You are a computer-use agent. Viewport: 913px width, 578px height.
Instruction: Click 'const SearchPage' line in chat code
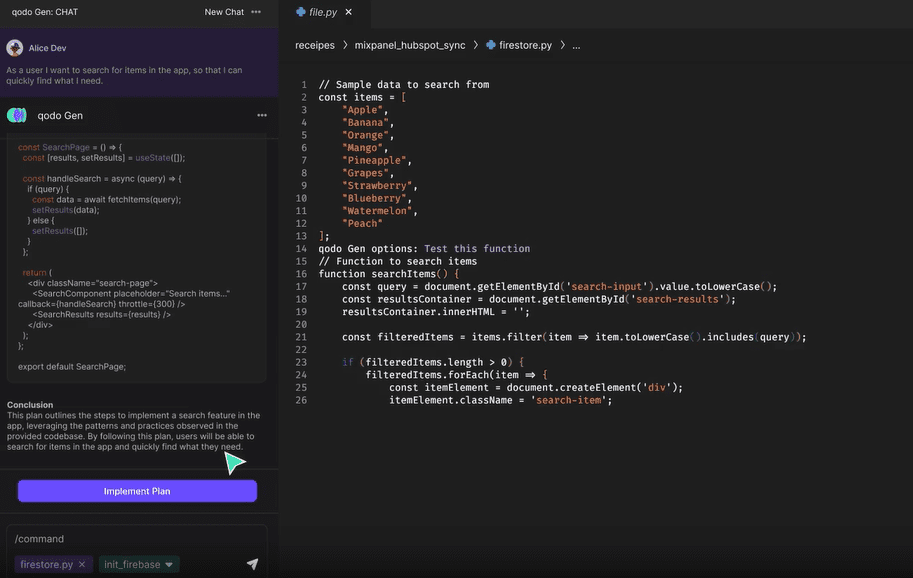[x=70, y=147]
